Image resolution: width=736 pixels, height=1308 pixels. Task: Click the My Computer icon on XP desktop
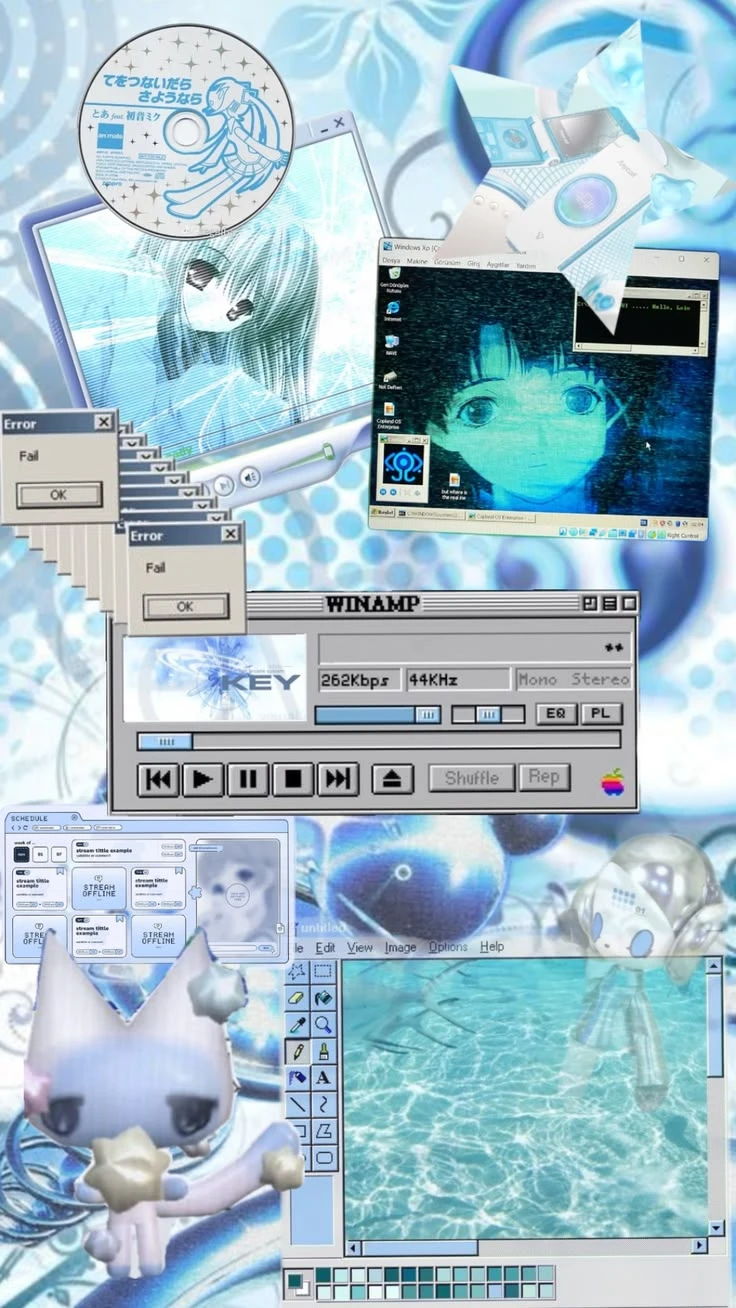pos(391,344)
